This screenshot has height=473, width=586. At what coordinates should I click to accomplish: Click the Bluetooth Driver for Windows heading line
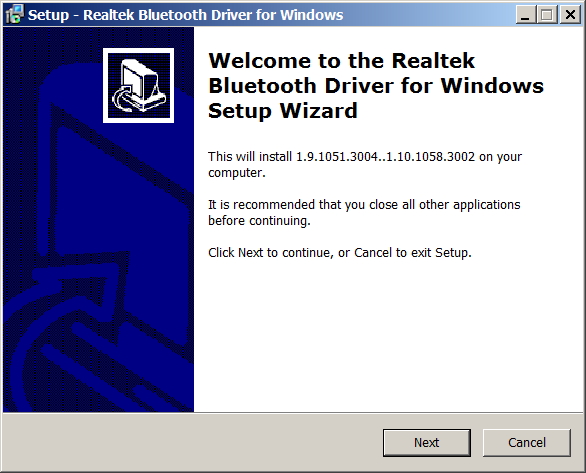pos(376,86)
